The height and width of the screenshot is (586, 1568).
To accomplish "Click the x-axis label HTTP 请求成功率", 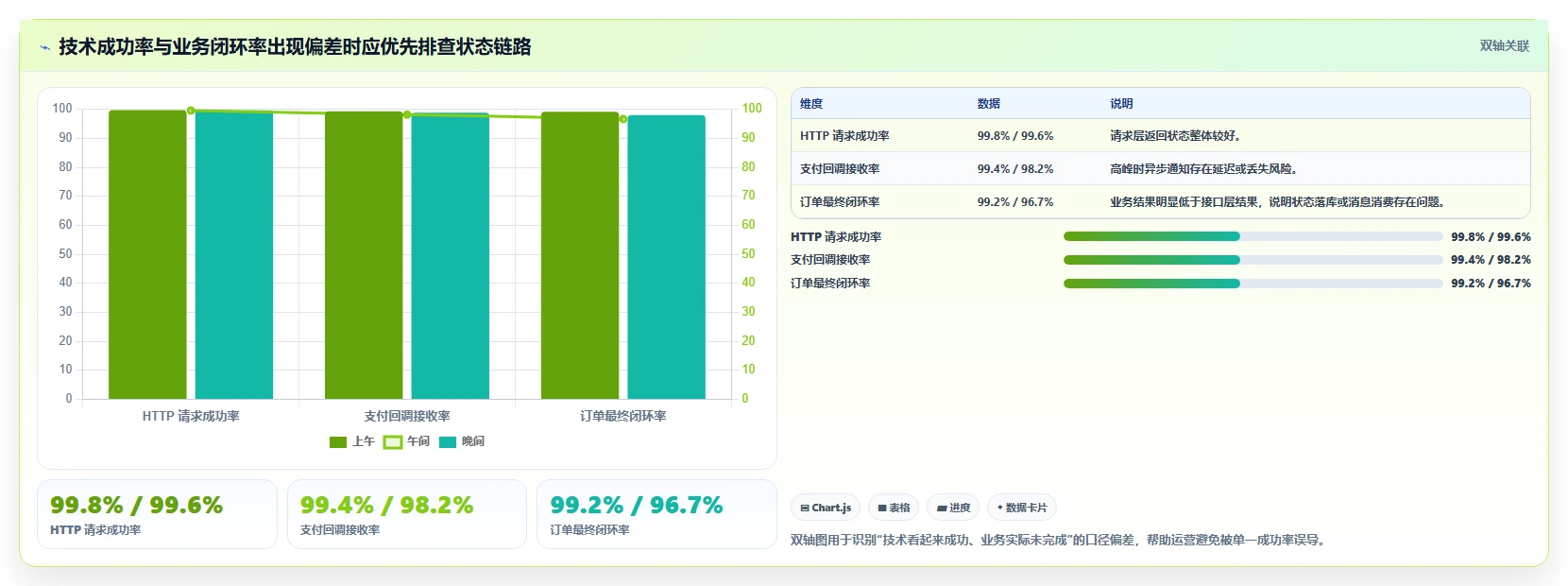I will 191,416.
